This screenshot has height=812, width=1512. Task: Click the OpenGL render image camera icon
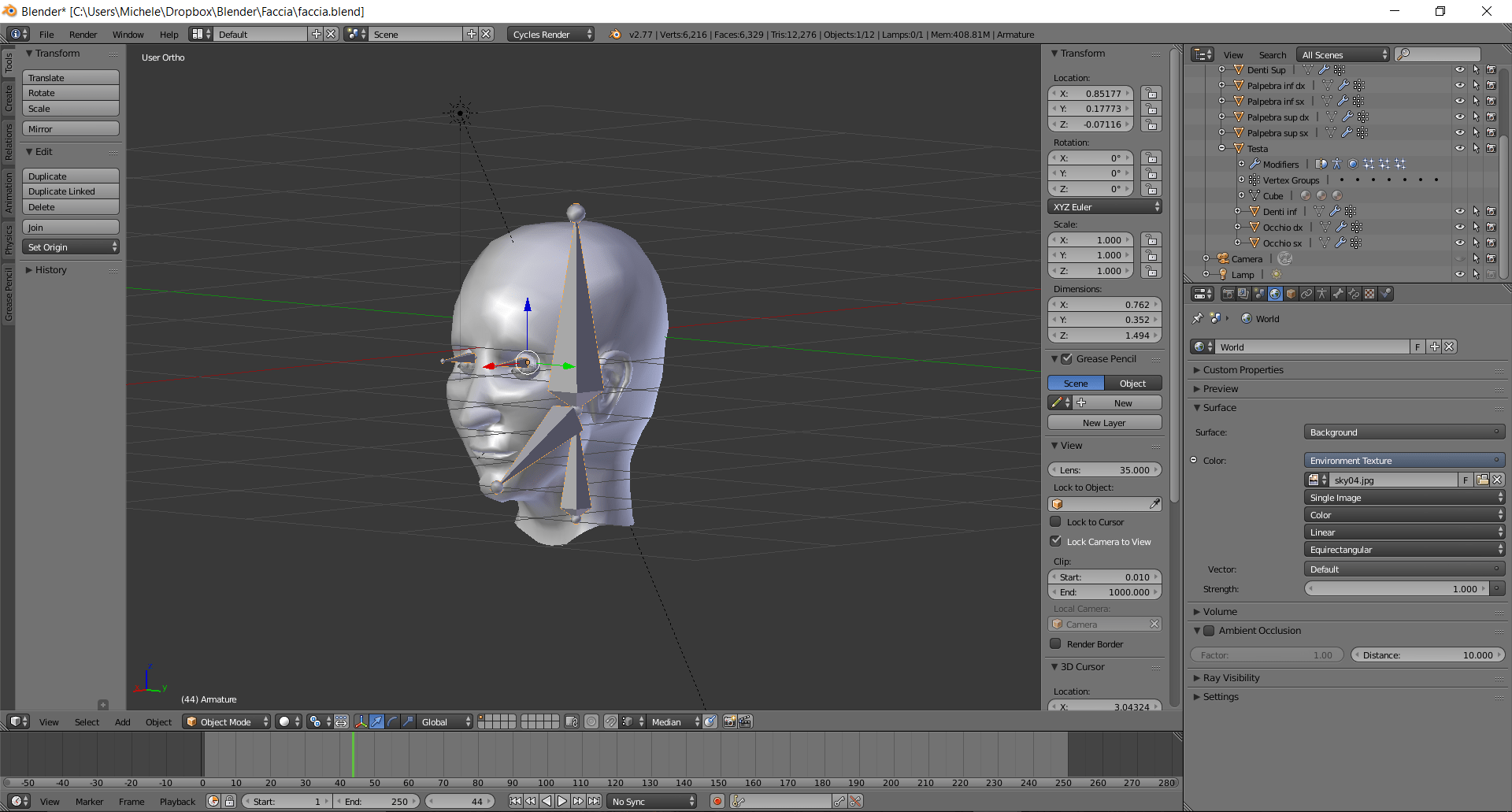click(730, 721)
